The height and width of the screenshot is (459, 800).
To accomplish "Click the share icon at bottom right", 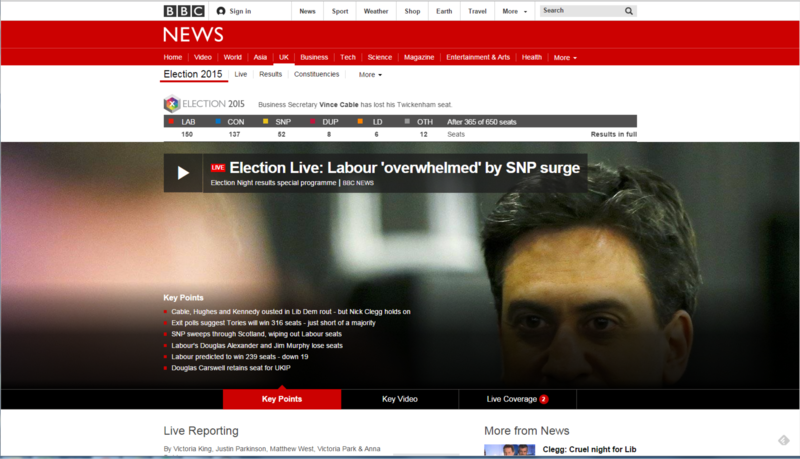I will 784,440.
